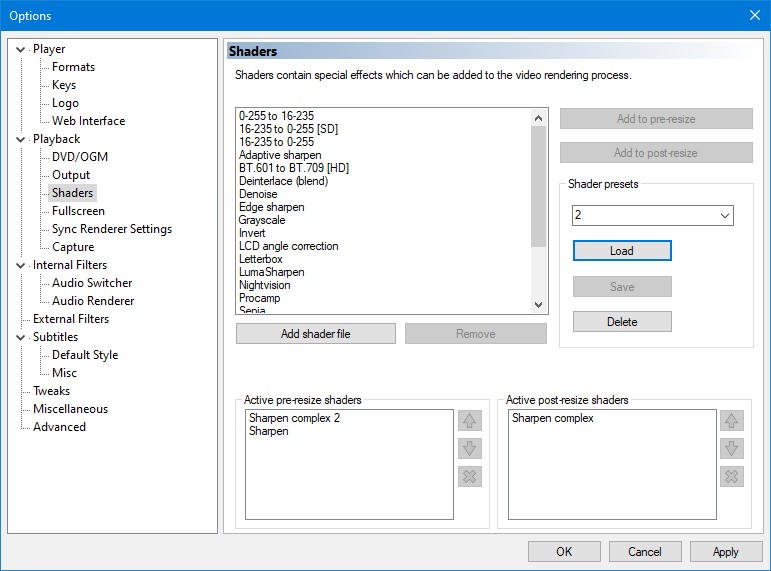The width and height of the screenshot is (771, 571).
Task: Confirm with the OK button
Action: point(564,552)
